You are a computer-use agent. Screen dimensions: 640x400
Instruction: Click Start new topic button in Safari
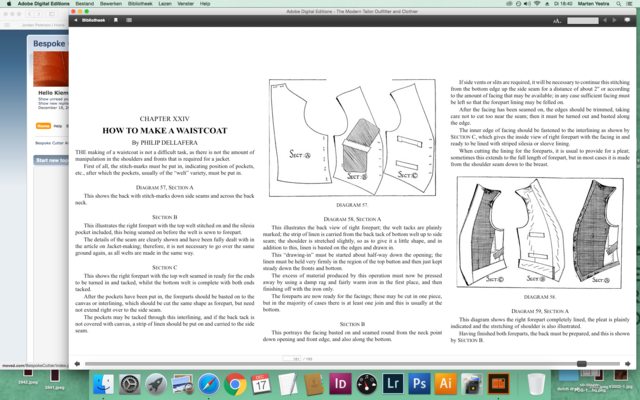[x=51, y=160]
